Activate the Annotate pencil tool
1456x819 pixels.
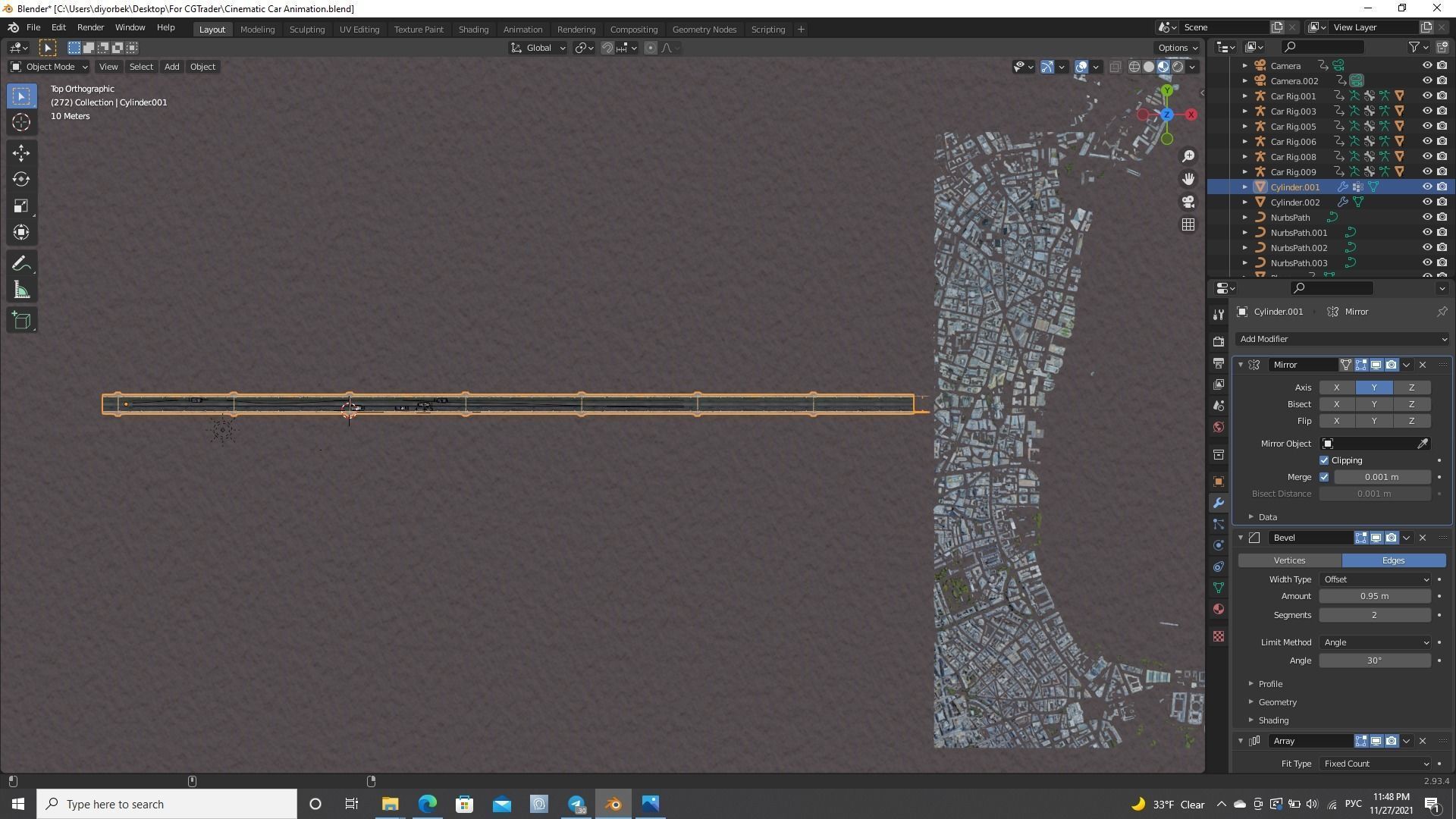tap(21, 263)
